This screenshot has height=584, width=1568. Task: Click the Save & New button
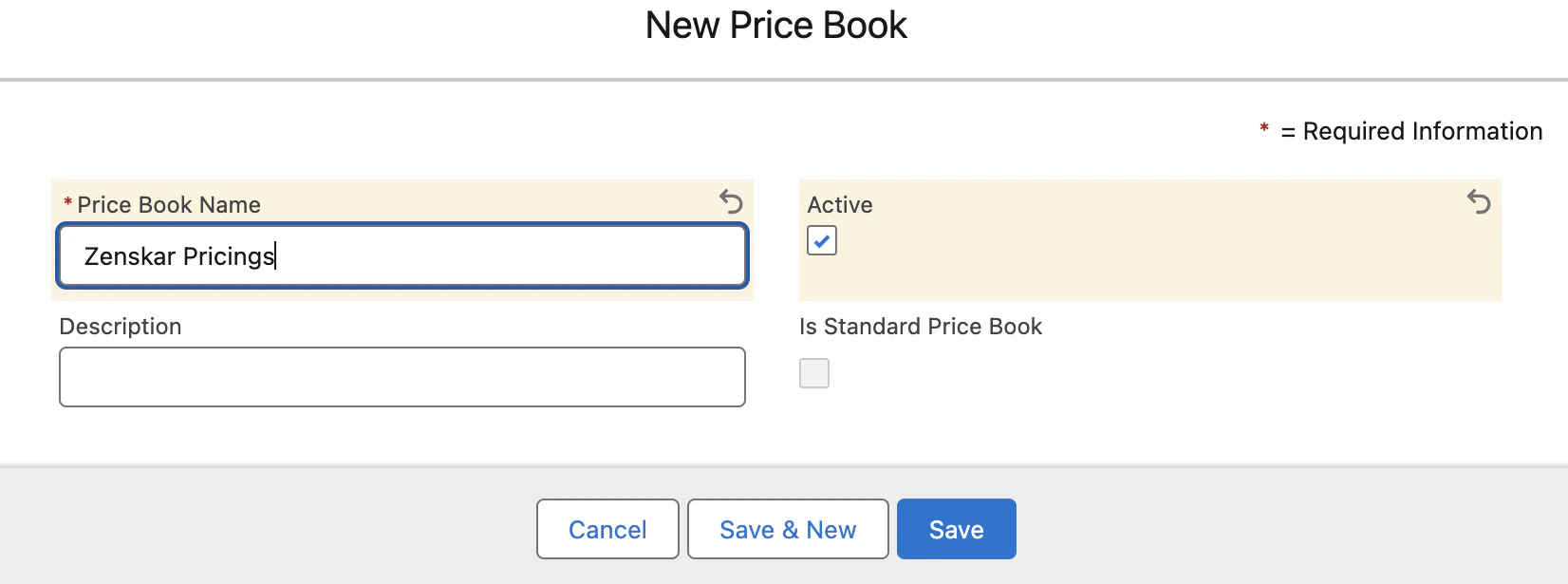[788, 529]
